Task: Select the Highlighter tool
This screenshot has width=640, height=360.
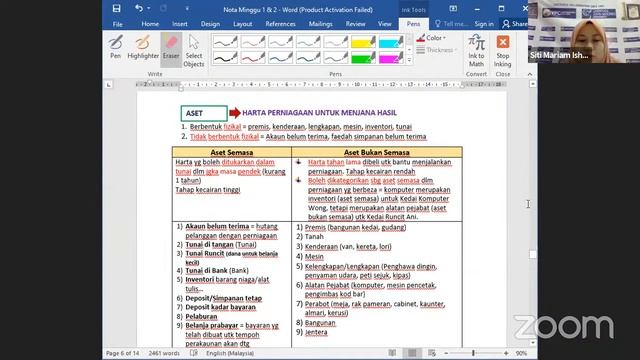Action: pyautogui.click(x=143, y=47)
